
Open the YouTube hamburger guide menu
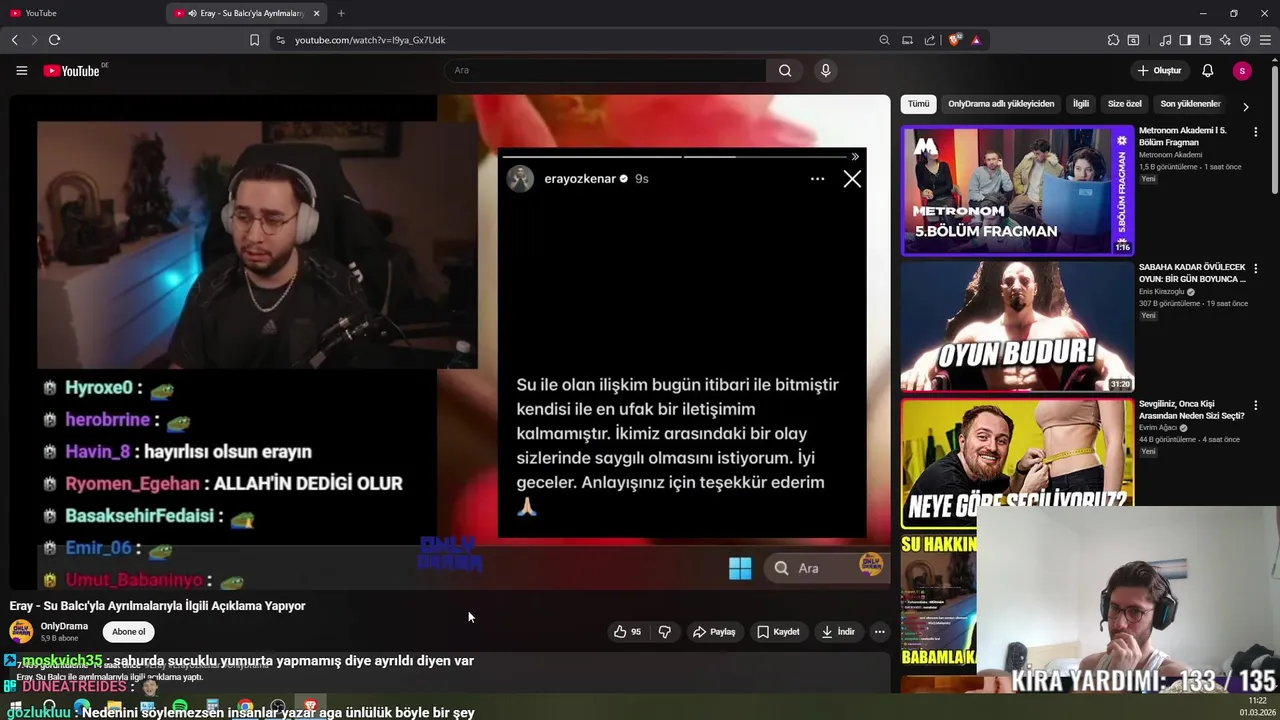(21, 71)
